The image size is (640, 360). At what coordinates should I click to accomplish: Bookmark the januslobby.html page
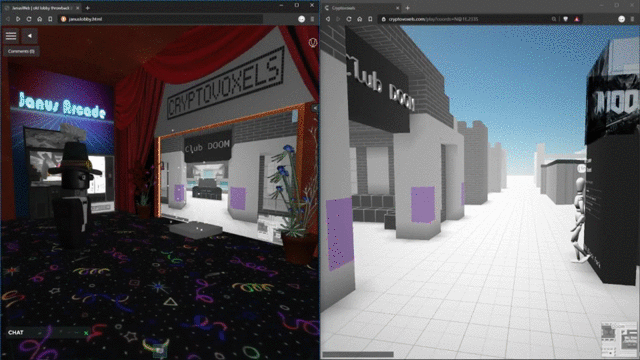[x=50, y=19]
